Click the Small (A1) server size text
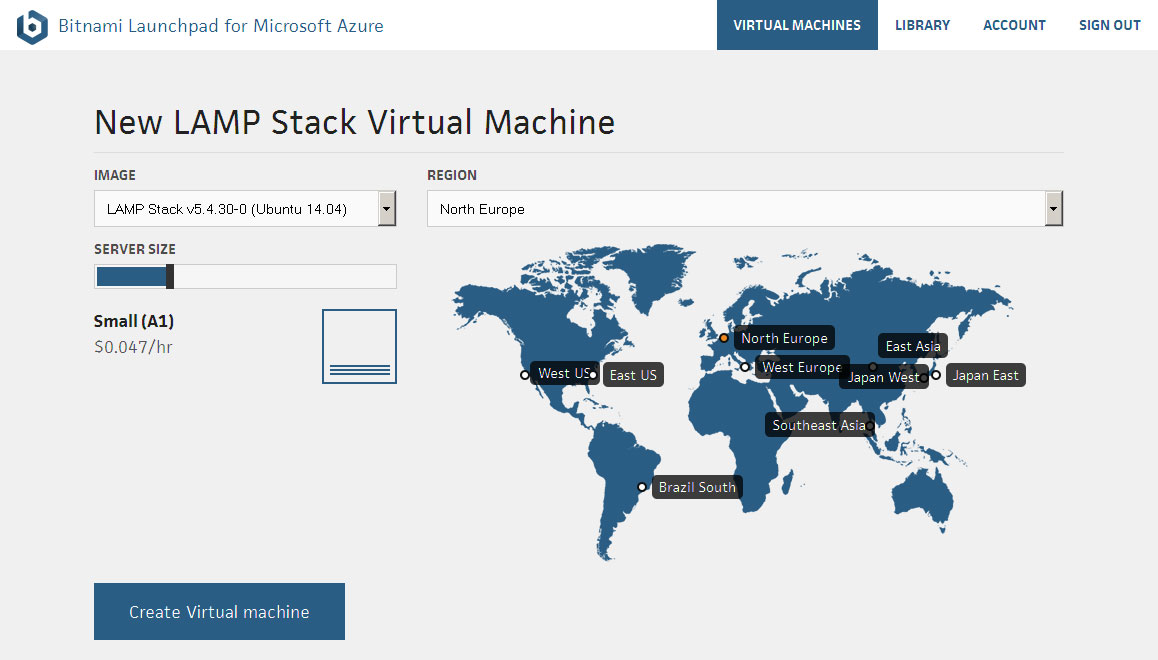The height and width of the screenshot is (660, 1158). pos(134,321)
